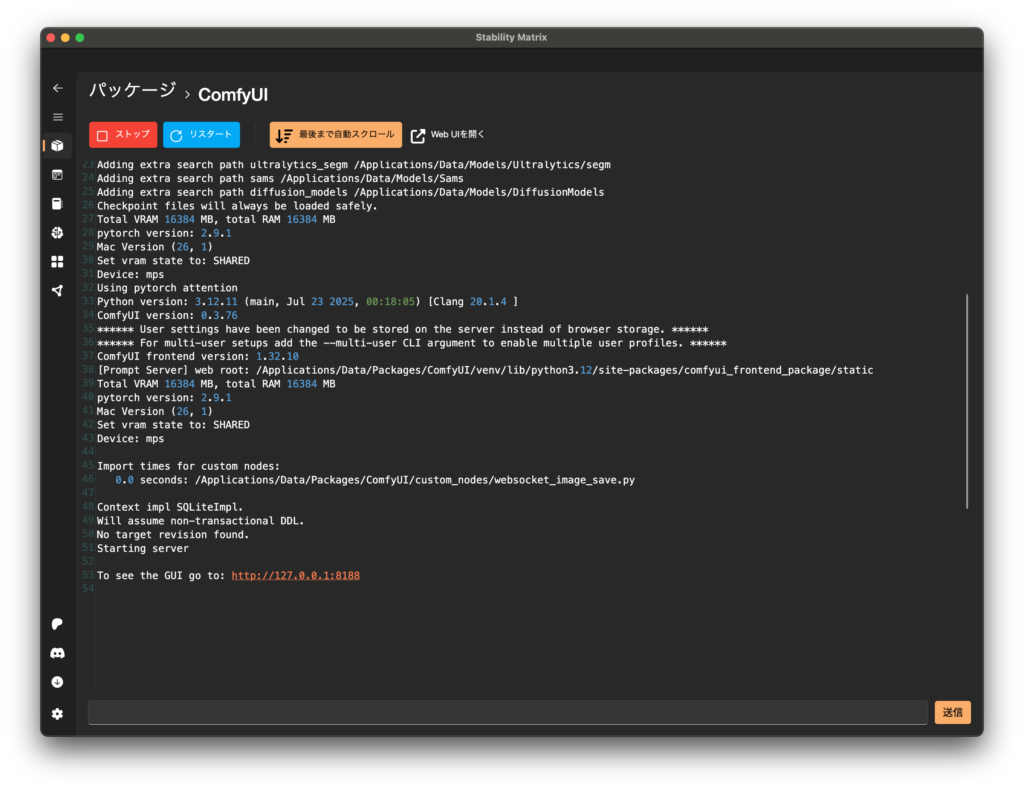This screenshot has height=790, width=1024.
Task: Open the Packages box icon in sidebar
Action: 57,146
